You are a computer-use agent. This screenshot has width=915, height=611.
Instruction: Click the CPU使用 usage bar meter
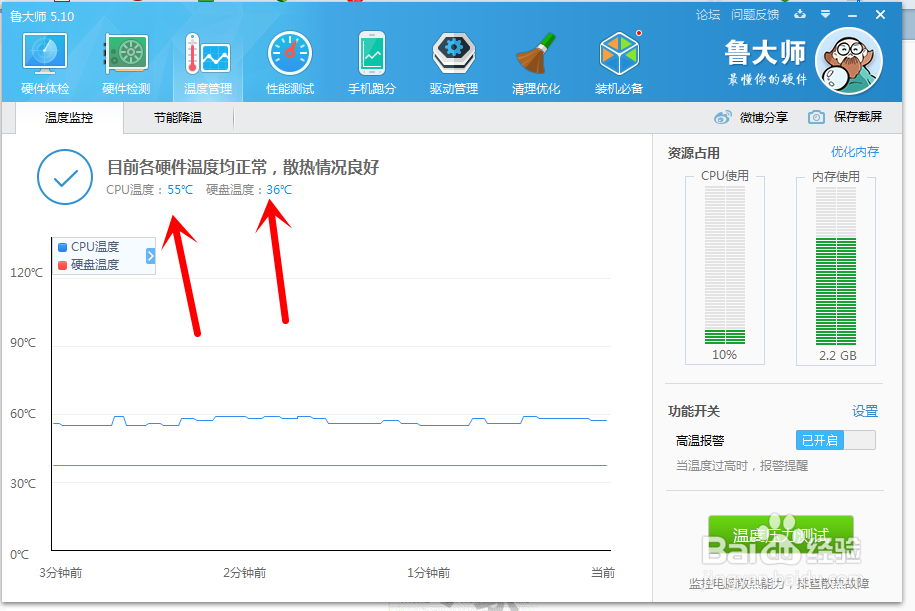click(x=725, y=265)
